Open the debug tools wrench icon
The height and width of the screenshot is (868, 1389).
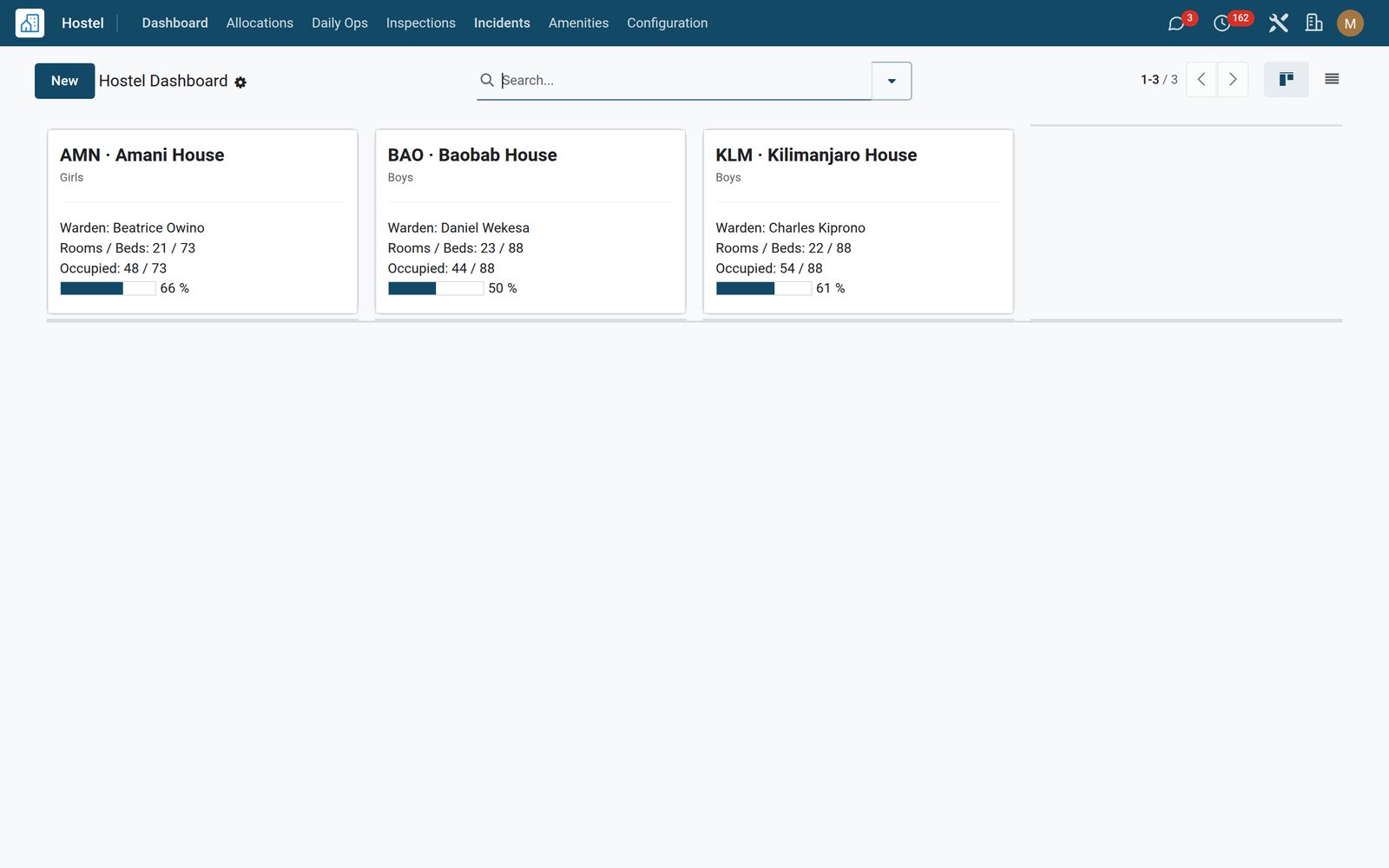point(1278,23)
